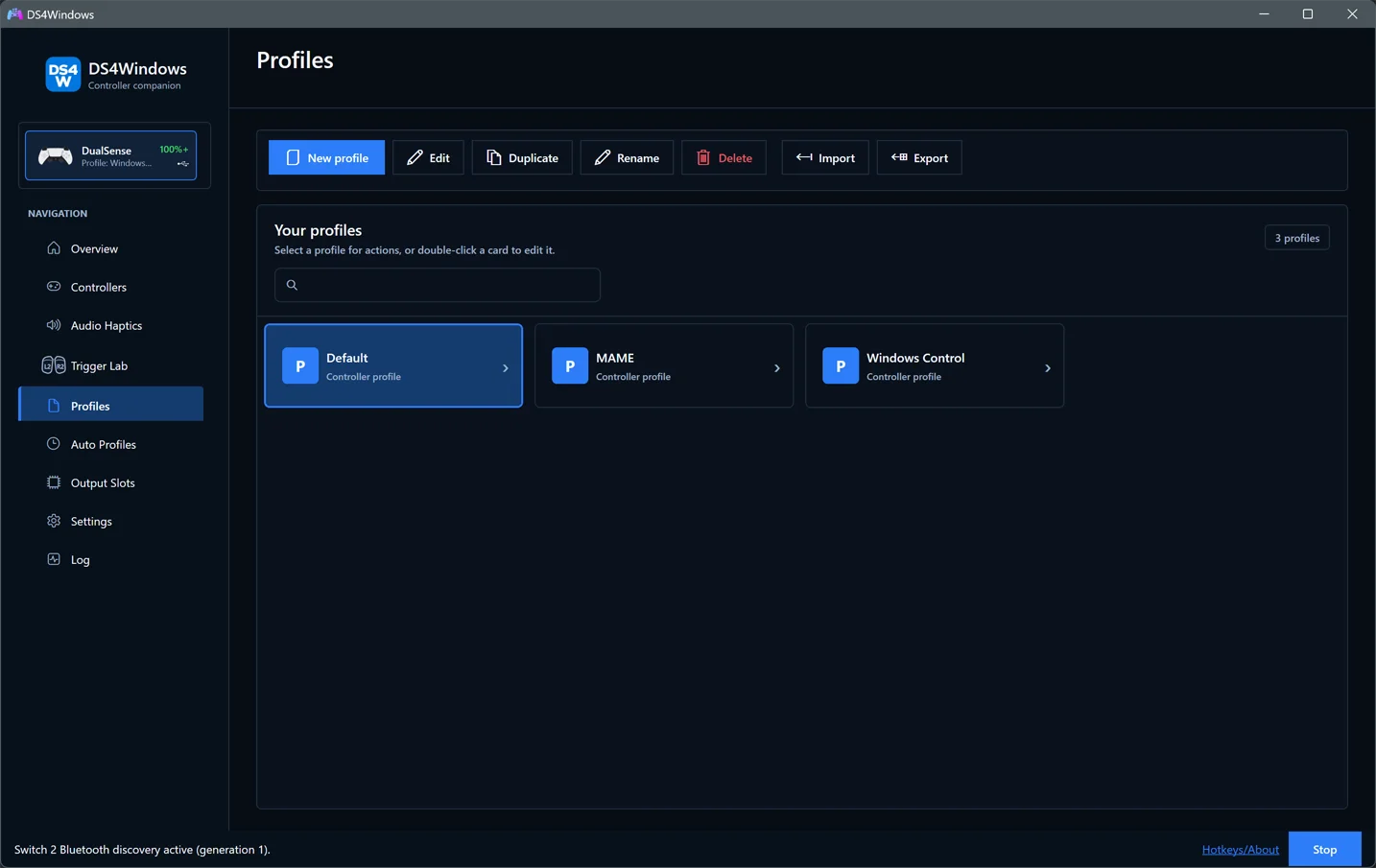
Task: Click the DualSense controller icon
Action: click(x=55, y=155)
